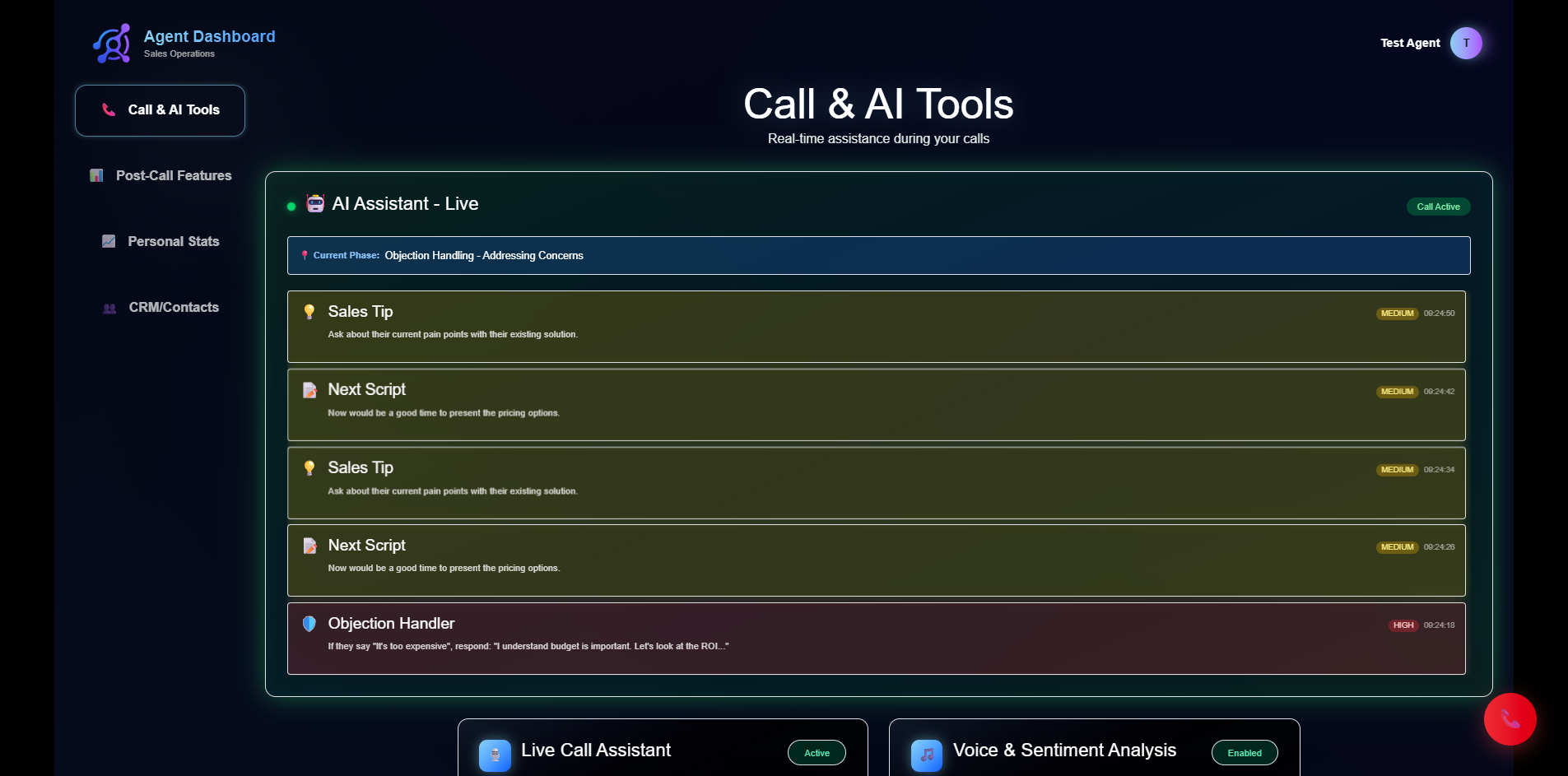
Task: Click the HIGH priority badge
Action: pyautogui.click(x=1403, y=625)
